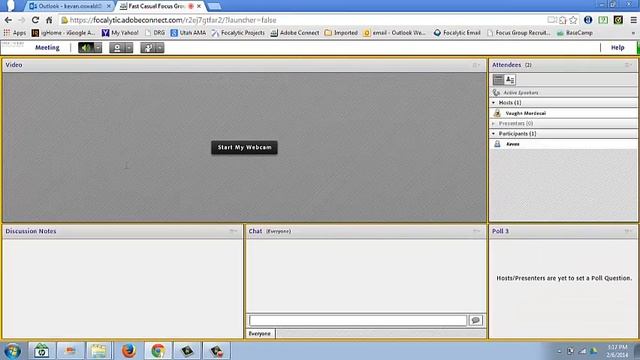Open the Focalytic Projects bookmark

tap(238, 33)
